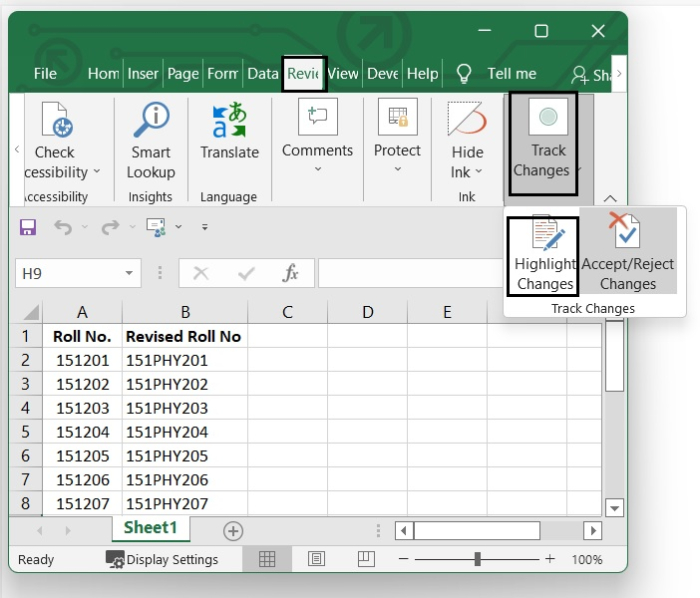Click the Display Settings button
The width and height of the screenshot is (700, 598).
pyautogui.click(x=162, y=559)
